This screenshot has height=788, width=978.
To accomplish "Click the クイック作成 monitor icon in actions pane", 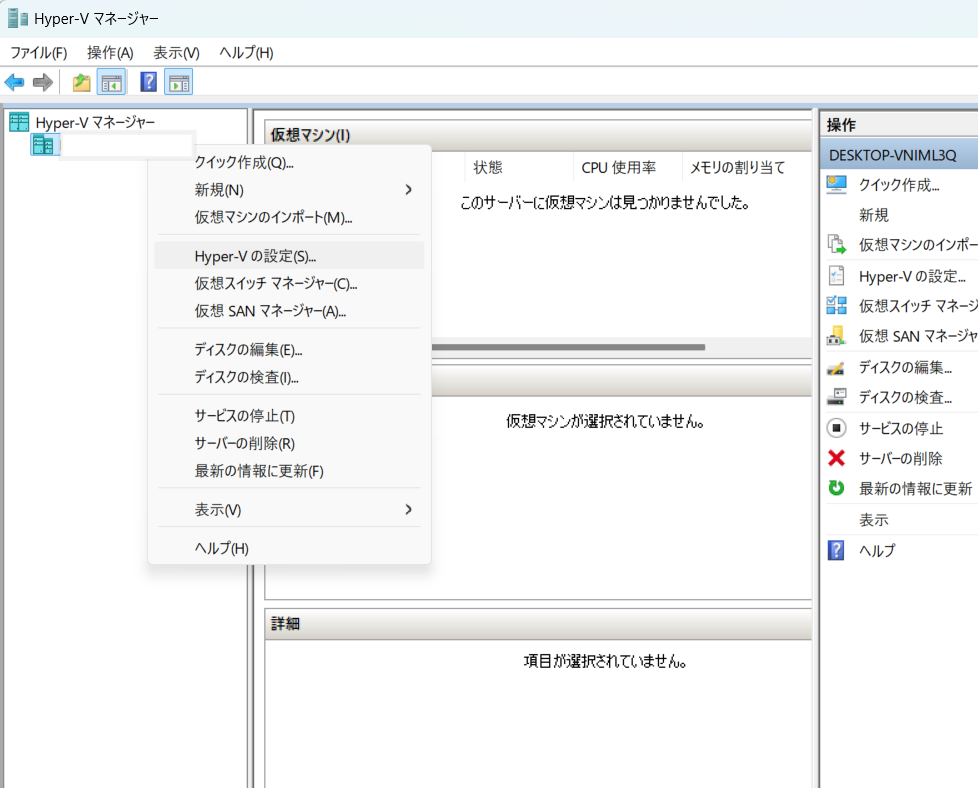I will 837,184.
